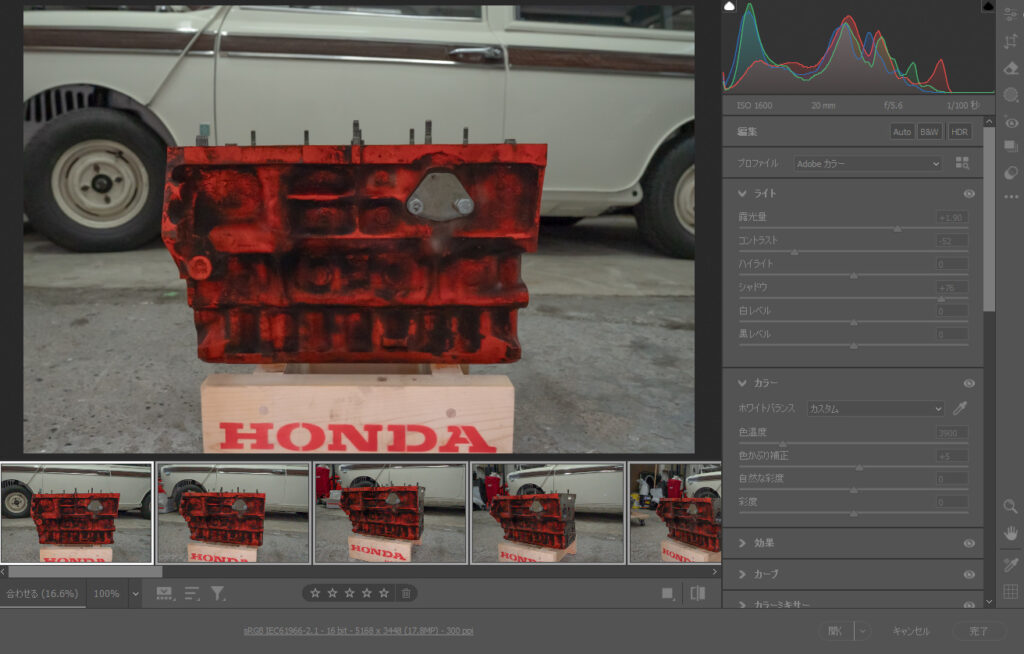Collapse the ライト panel
Viewport: 1024px width, 654px height.
pyautogui.click(x=742, y=193)
